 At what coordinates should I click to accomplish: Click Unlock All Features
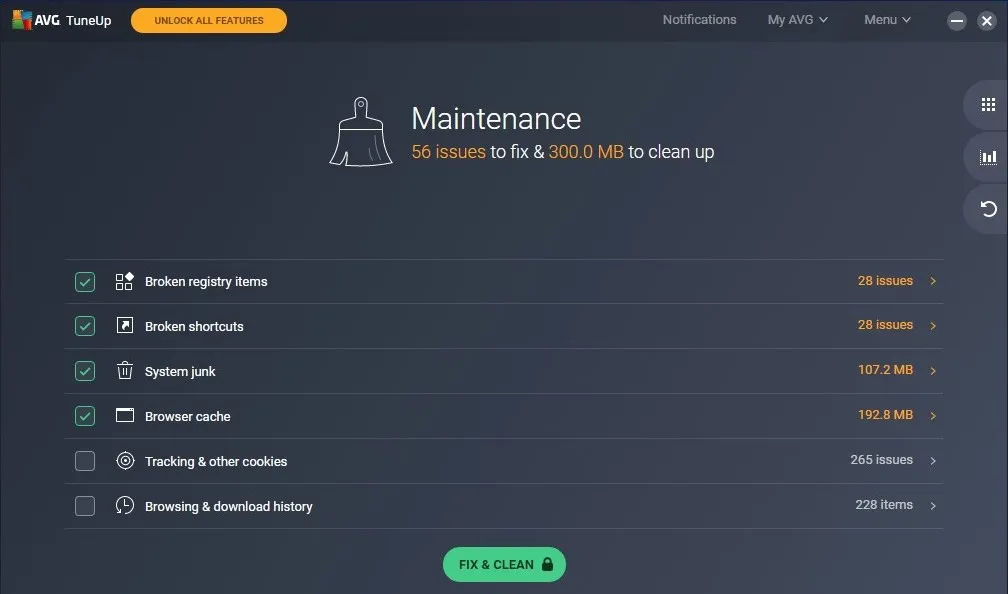click(208, 19)
